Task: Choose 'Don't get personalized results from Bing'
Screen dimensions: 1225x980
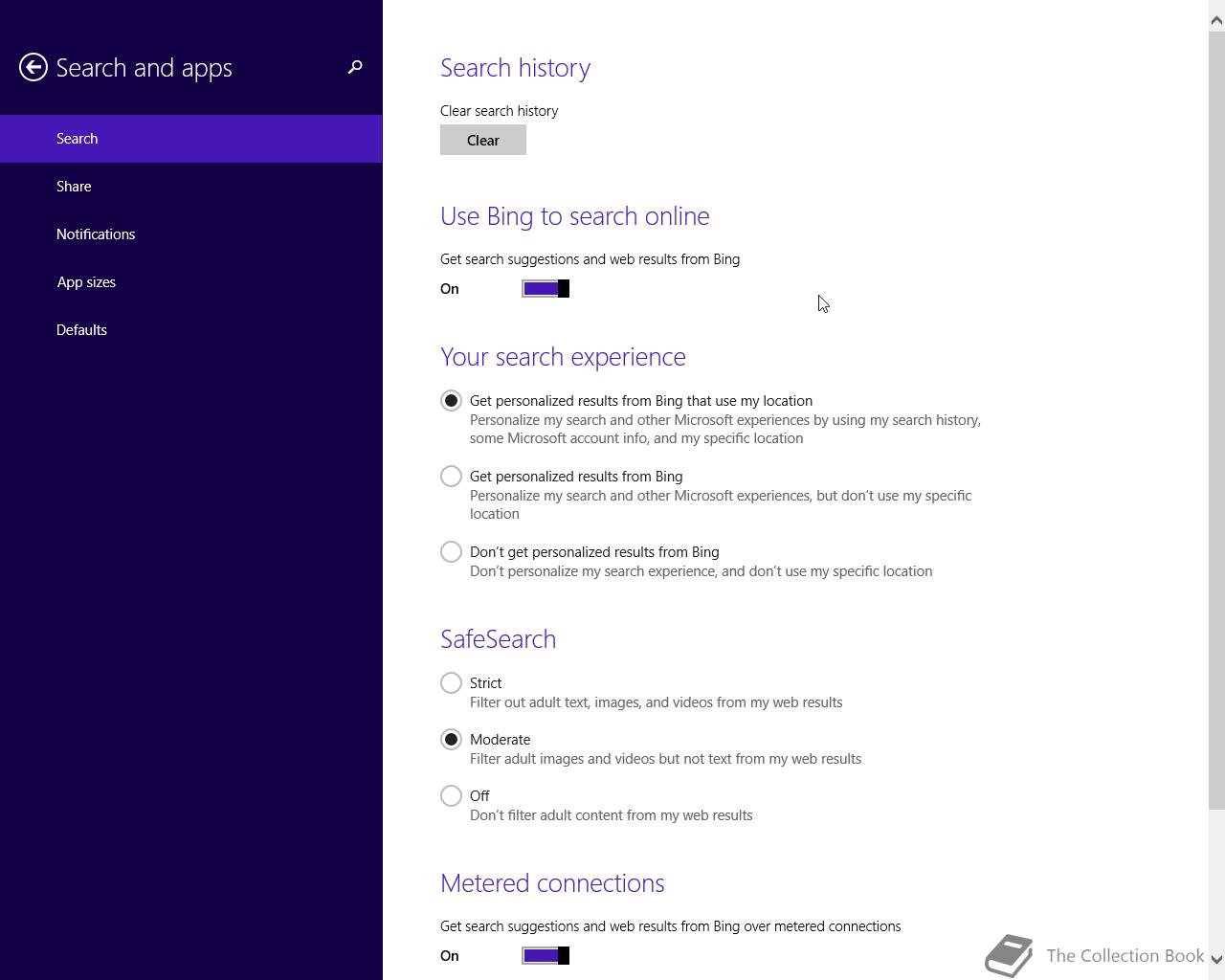Action: pos(451,552)
